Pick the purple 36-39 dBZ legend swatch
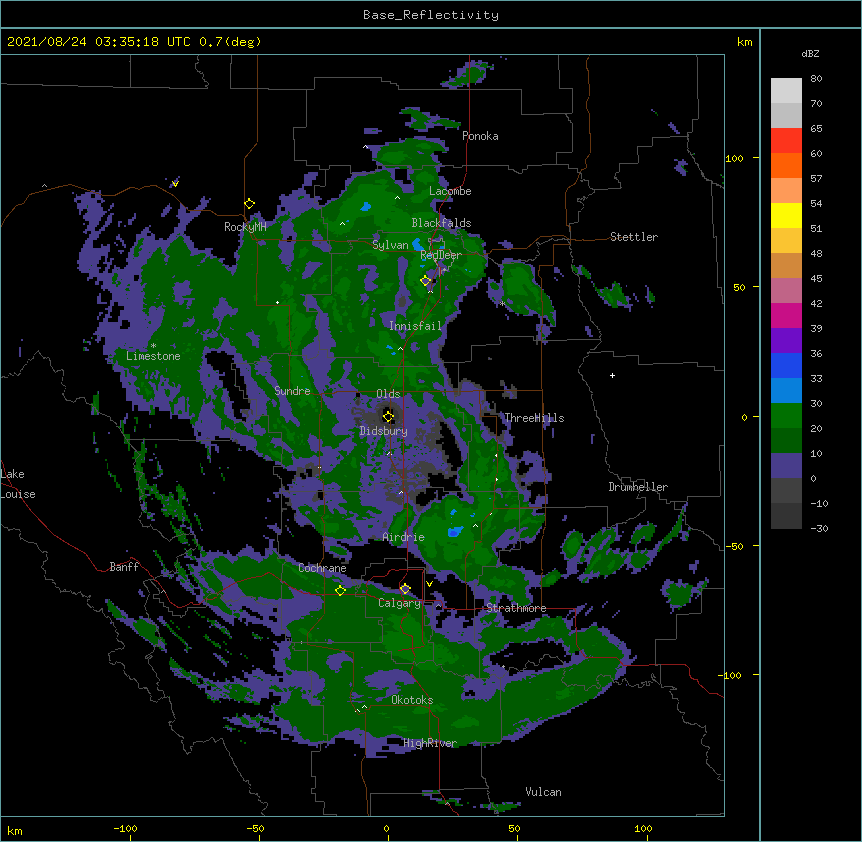 (786, 341)
